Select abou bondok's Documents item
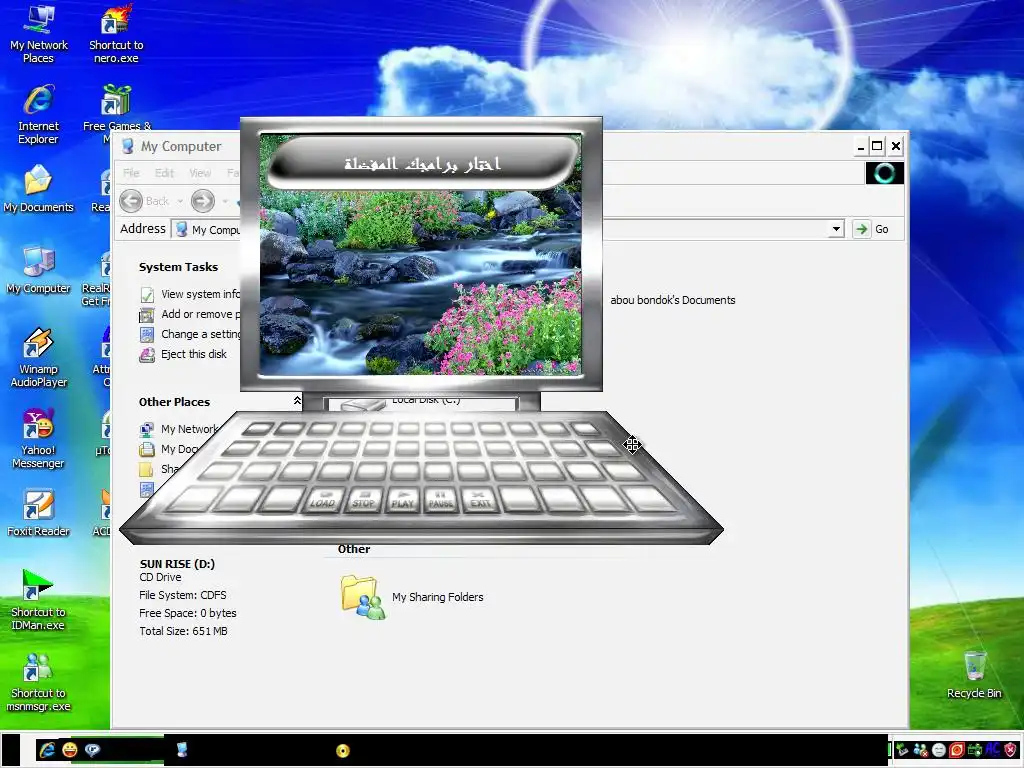 point(673,300)
